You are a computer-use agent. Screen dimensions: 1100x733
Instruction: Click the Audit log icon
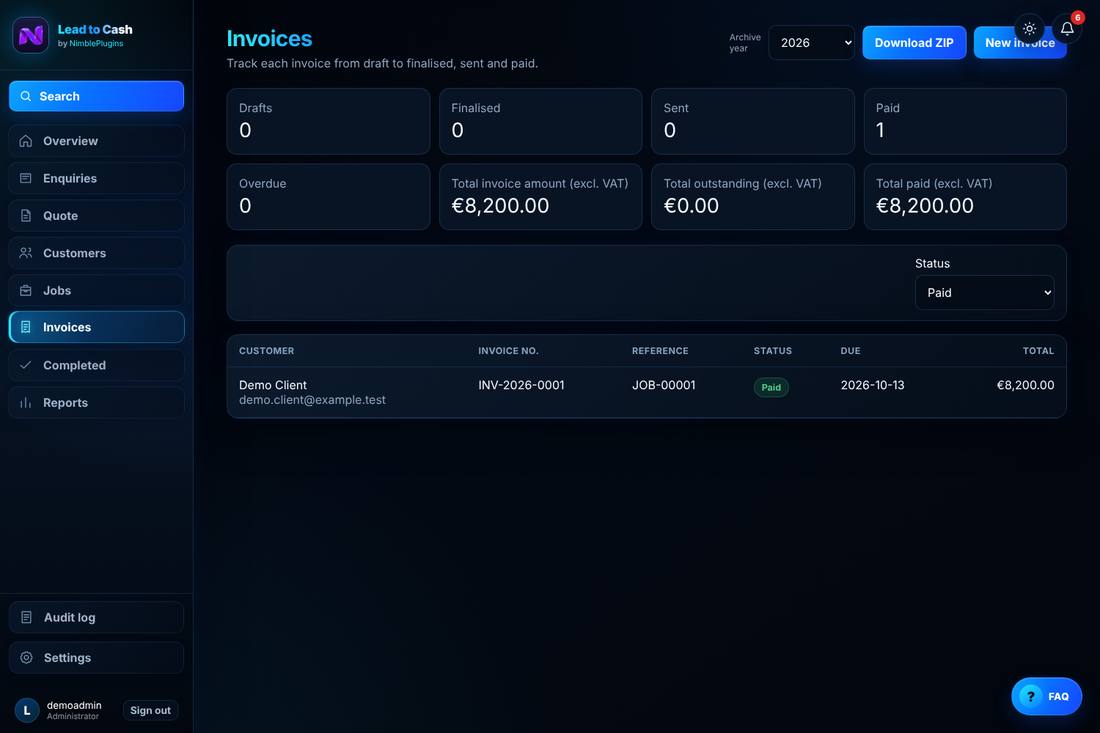(x=27, y=617)
